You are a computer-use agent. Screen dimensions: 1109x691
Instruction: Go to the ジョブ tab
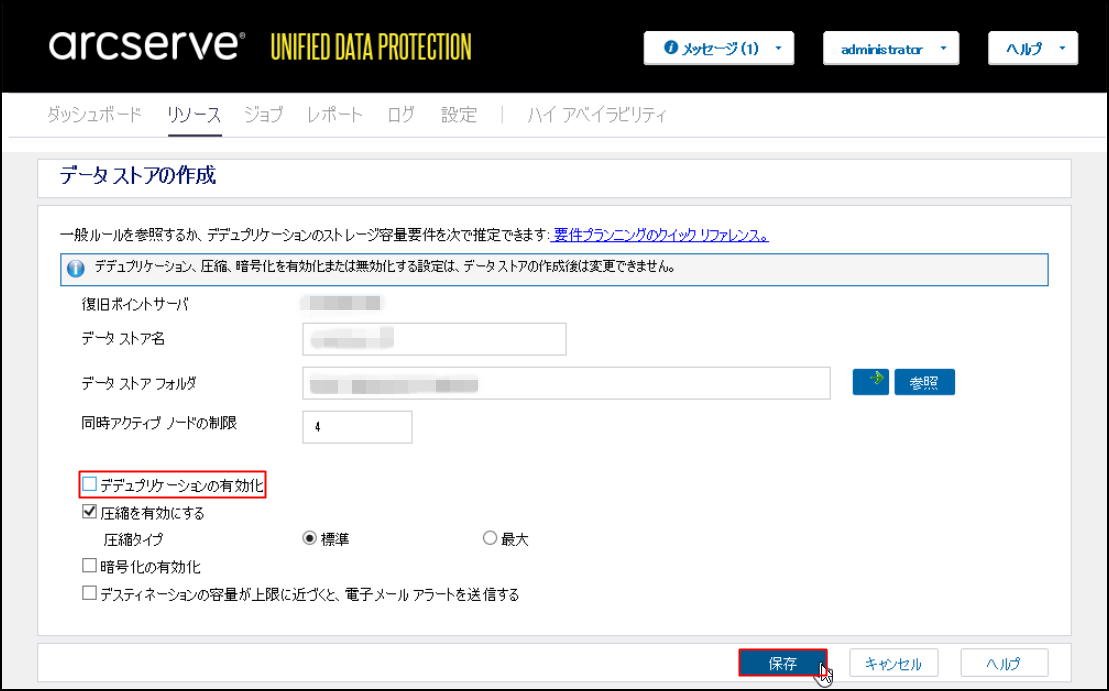coord(263,115)
